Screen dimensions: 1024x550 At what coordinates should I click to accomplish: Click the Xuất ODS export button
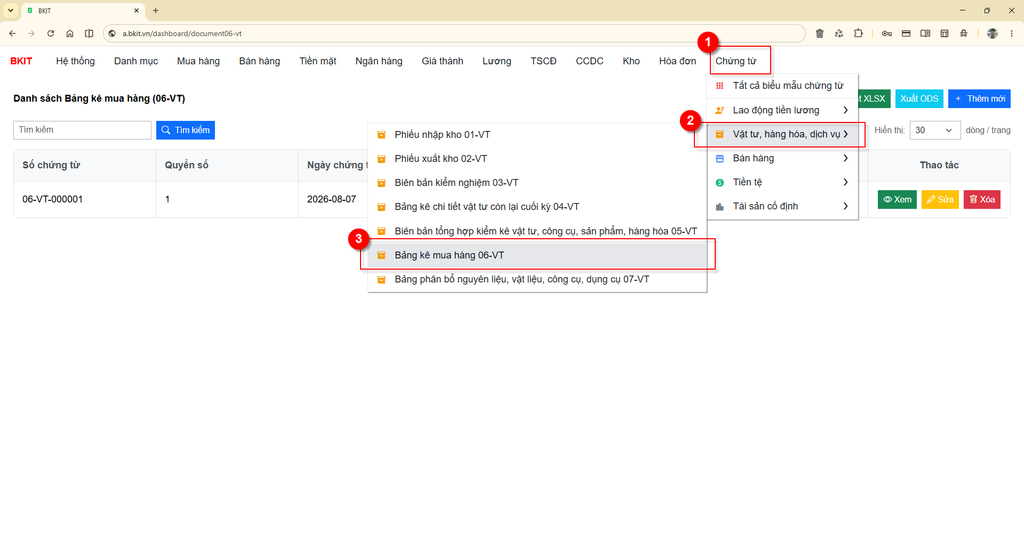[919, 99]
